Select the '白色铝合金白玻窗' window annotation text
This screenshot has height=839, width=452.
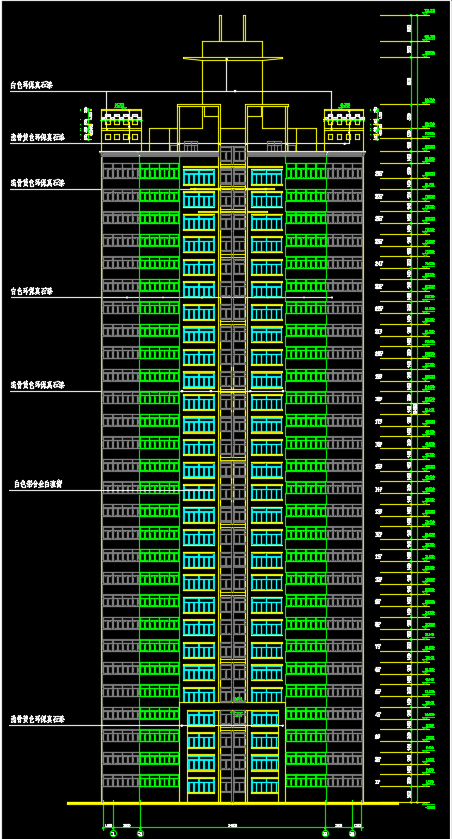coord(39,484)
